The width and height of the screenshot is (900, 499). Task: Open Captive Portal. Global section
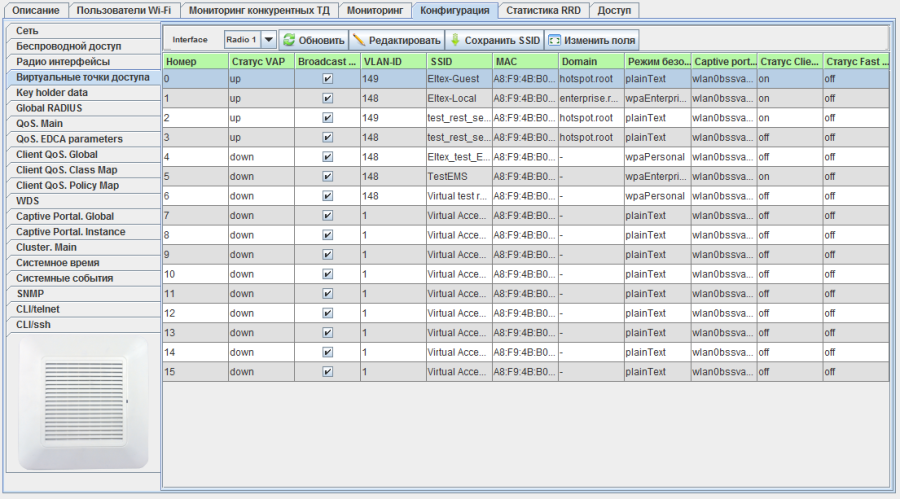84,216
